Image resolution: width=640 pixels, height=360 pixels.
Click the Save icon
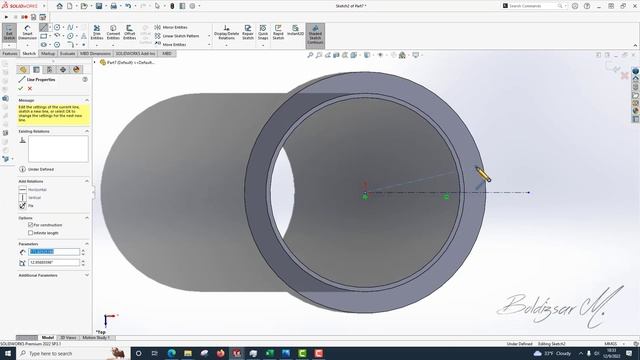(99, 6)
